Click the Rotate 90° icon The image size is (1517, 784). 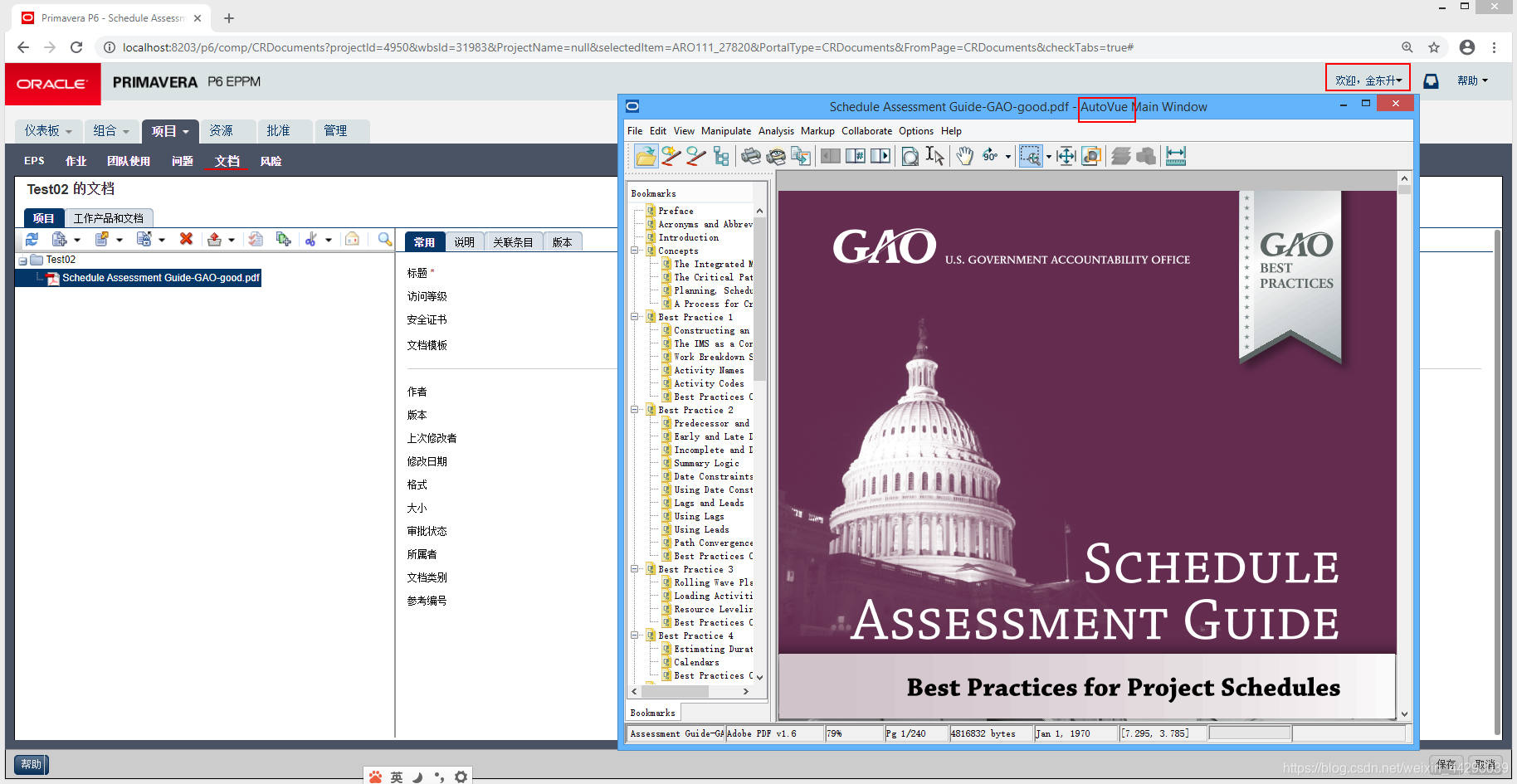pyautogui.click(x=990, y=156)
